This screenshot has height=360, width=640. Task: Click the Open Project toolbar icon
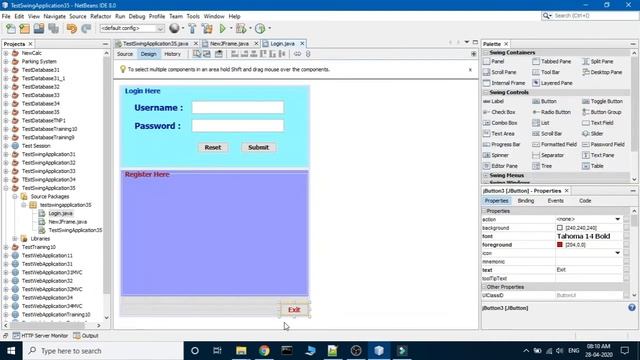[x=39, y=29]
